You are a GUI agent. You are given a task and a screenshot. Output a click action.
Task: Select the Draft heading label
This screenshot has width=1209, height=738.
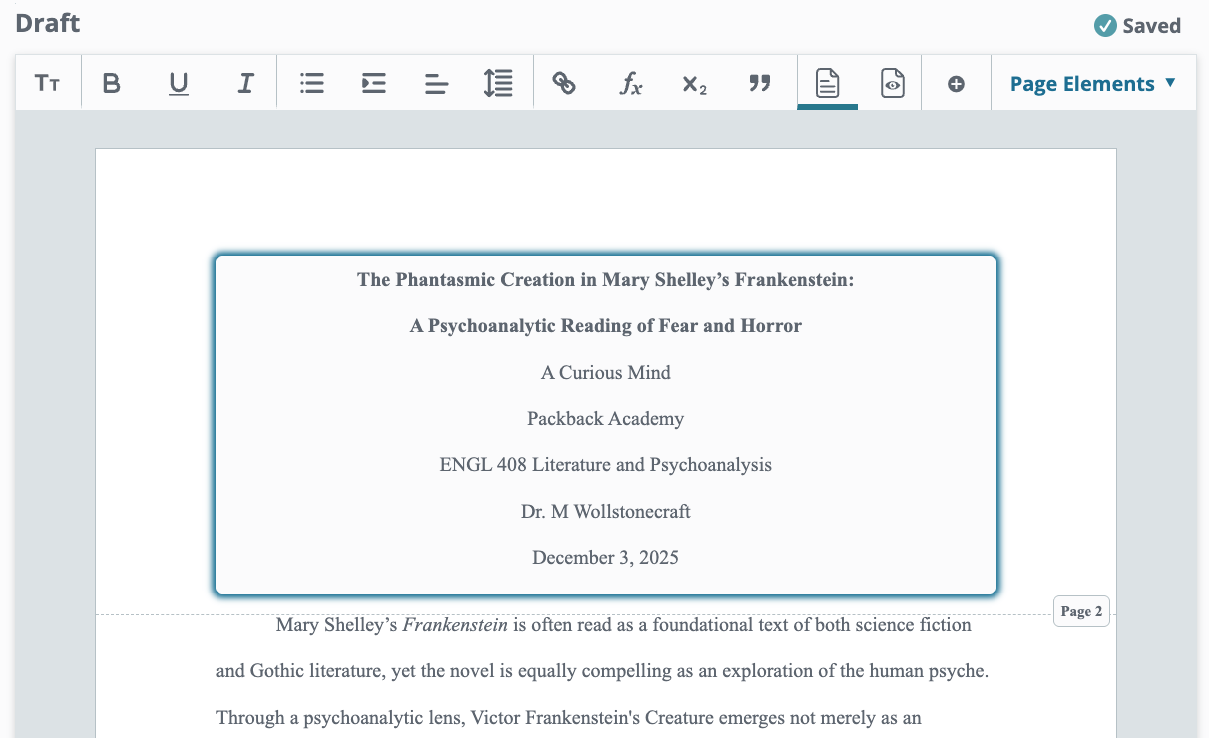pyautogui.click(x=47, y=23)
